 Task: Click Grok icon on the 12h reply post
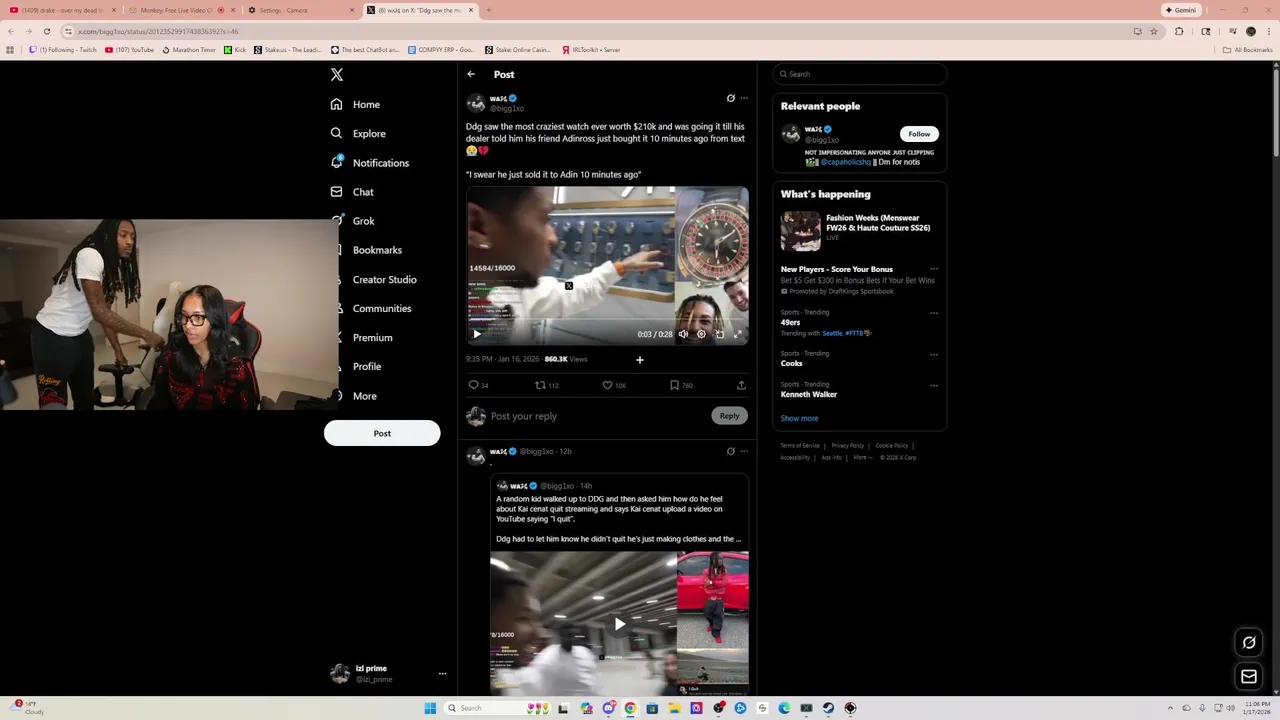pyautogui.click(x=730, y=451)
